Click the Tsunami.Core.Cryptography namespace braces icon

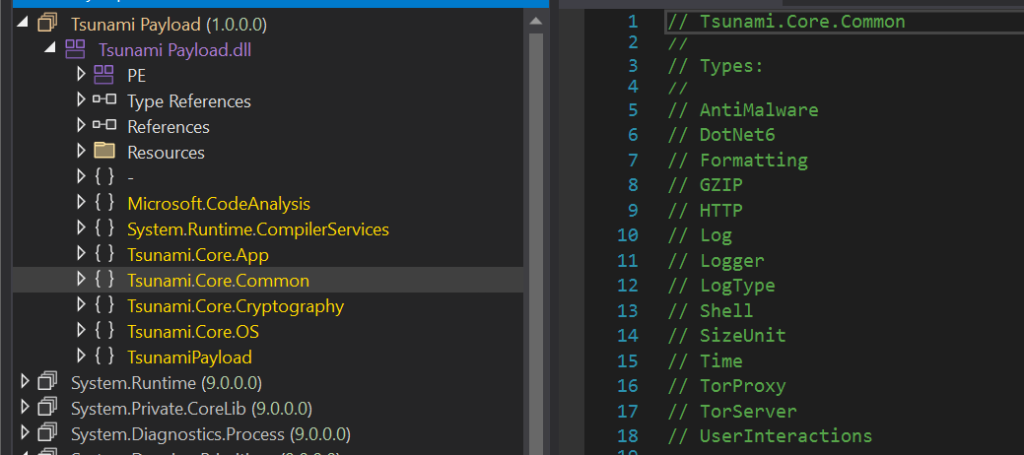pyautogui.click(x=103, y=306)
